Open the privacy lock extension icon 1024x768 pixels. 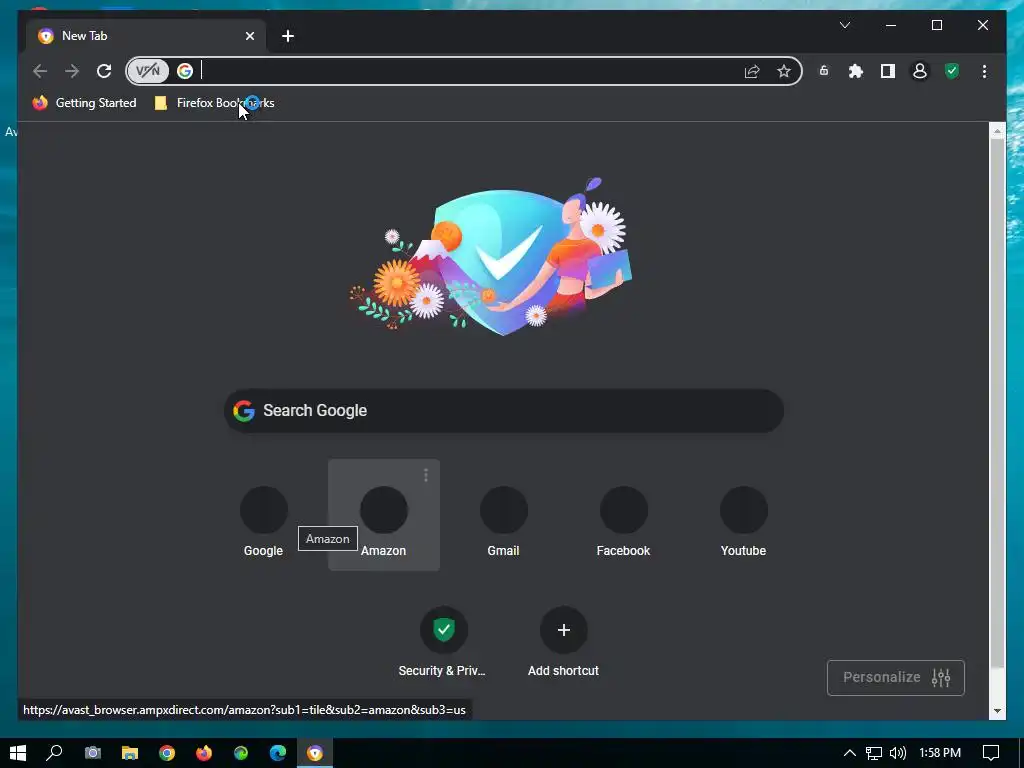coord(824,71)
